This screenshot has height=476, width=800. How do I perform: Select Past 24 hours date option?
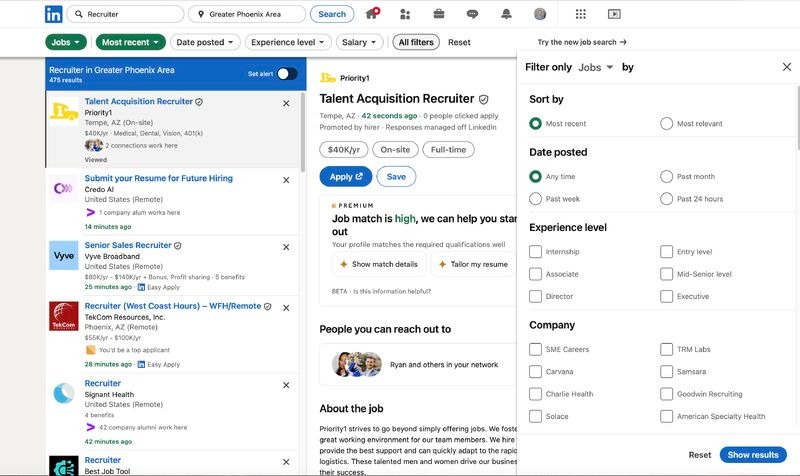click(x=666, y=199)
